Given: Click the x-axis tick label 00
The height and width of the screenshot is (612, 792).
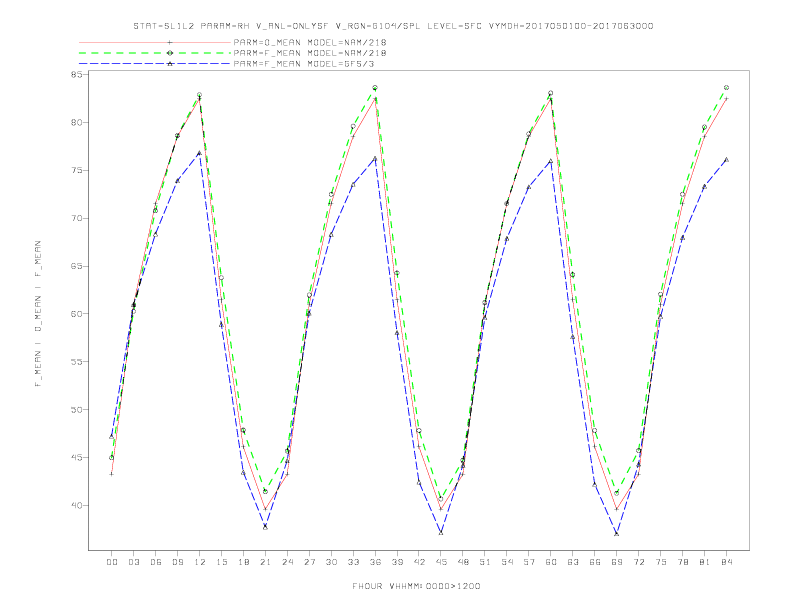Looking at the screenshot, I should pyautogui.click(x=112, y=562).
